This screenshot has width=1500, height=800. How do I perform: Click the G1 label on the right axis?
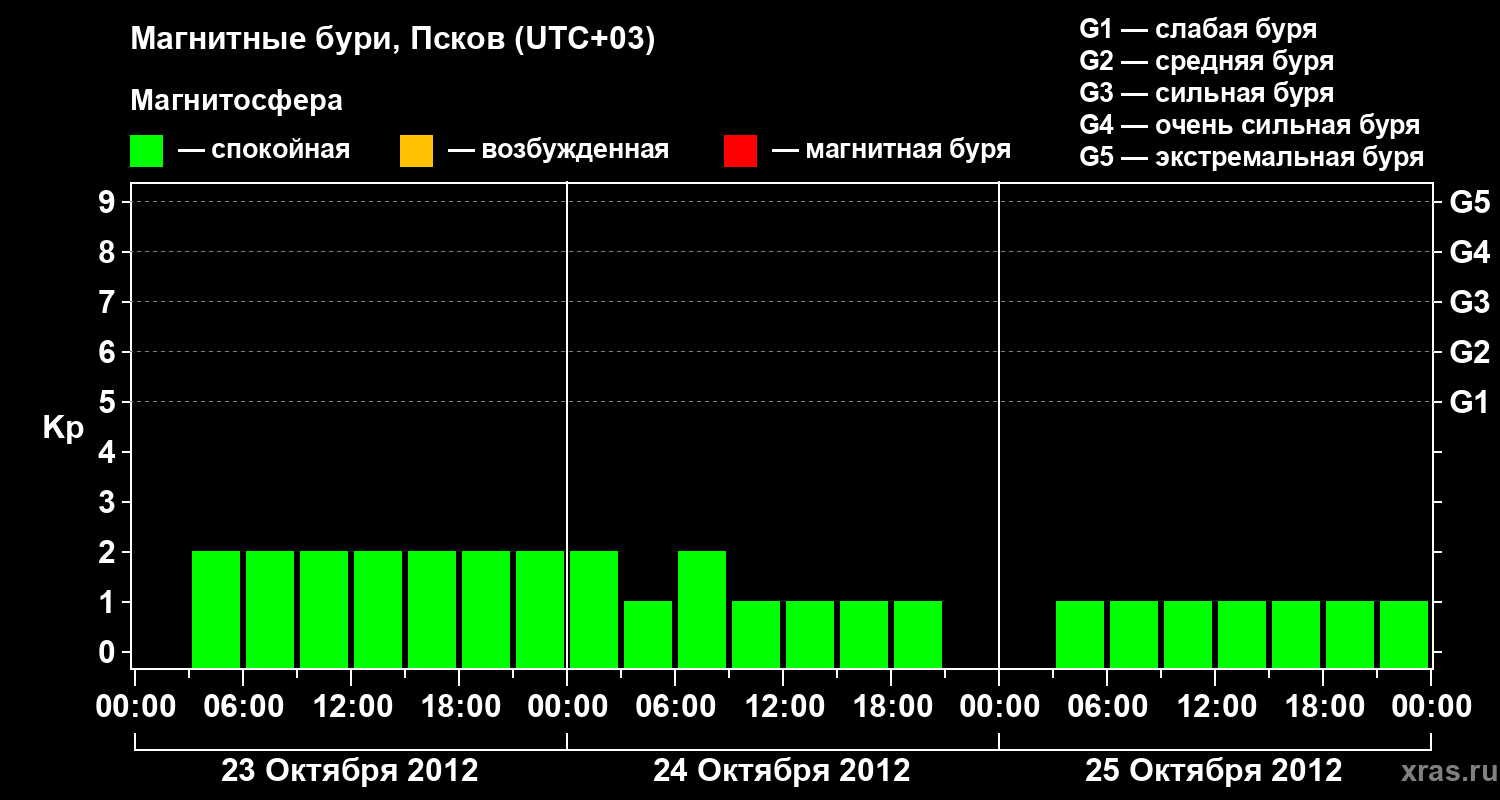pyautogui.click(x=1470, y=403)
